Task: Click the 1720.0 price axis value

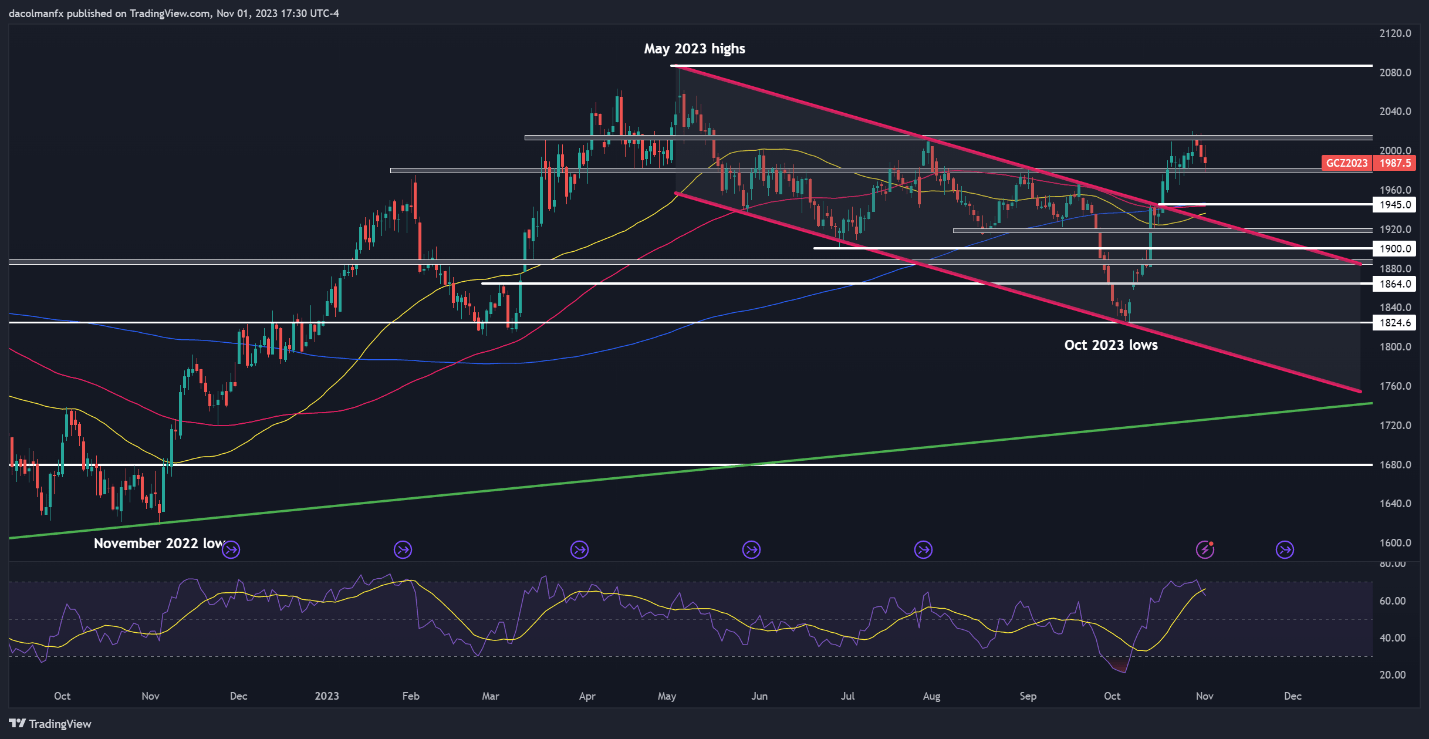Action: tap(1395, 426)
